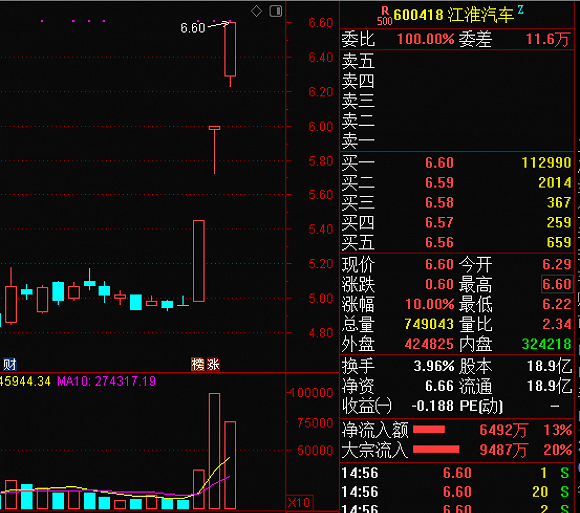Click the X10 volume scale label

(x=300, y=503)
